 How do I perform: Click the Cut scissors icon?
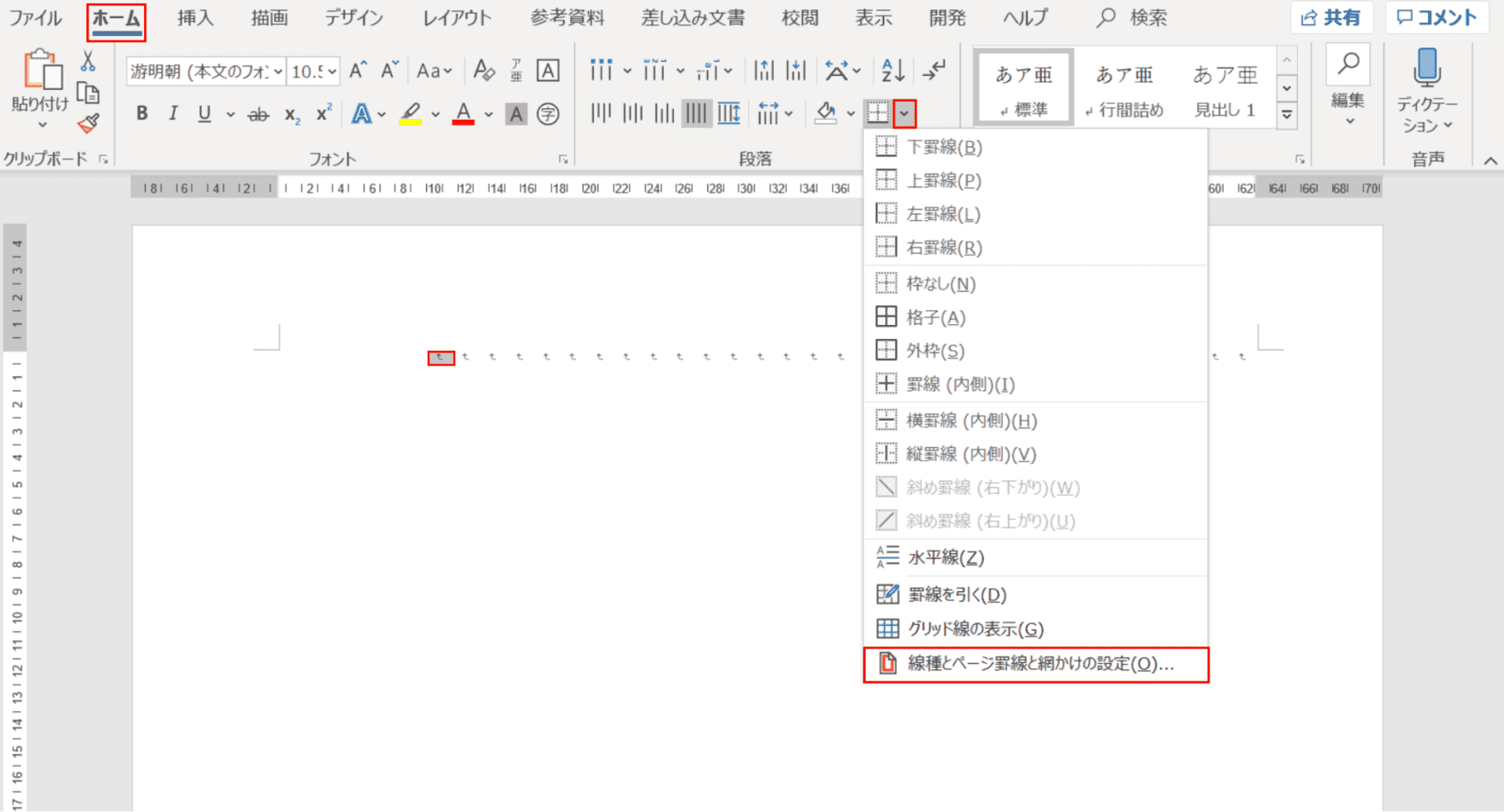[88, 61]
